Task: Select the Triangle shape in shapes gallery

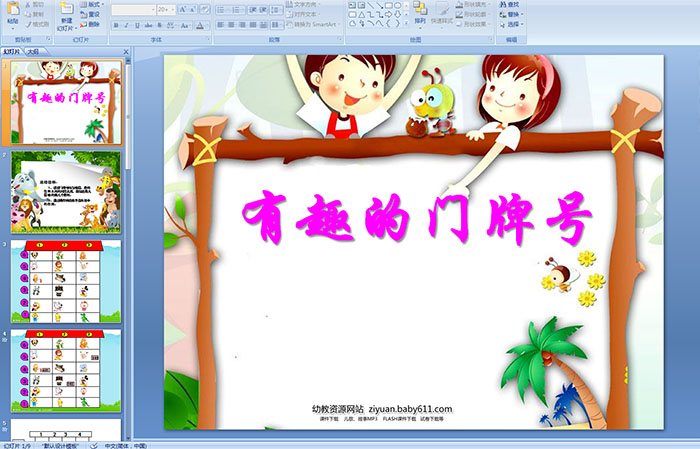Action: click(361, 15)
